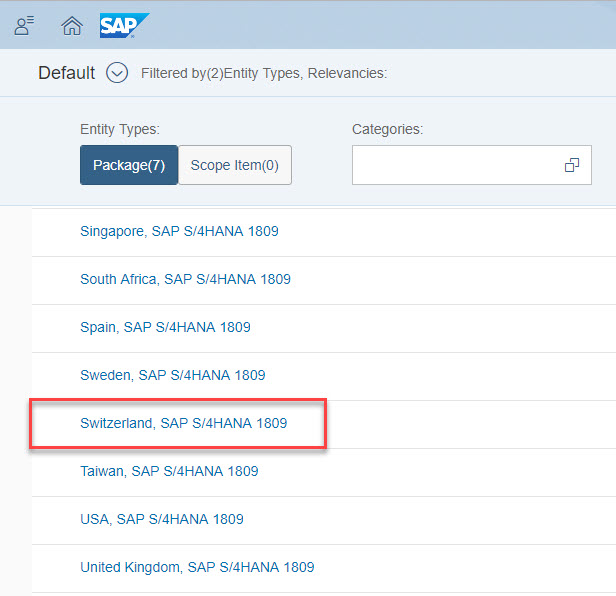Screen dimensions: 616x596
Task: Open Sweden, SAP S/4HANA 1809 package
Action: coord(172,375)
